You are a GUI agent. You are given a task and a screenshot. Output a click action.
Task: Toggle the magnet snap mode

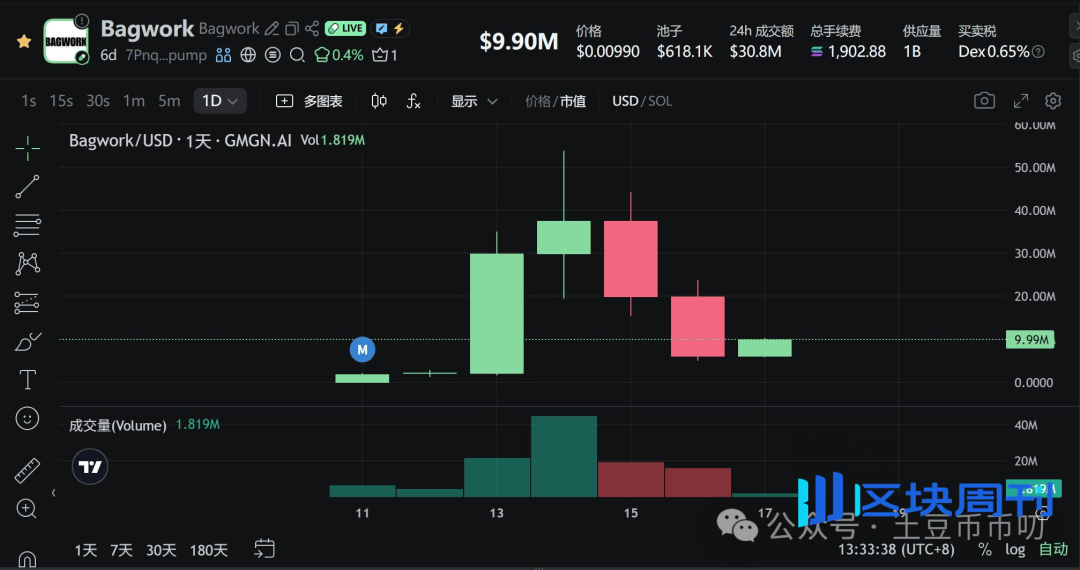pyautogui.click(x=27, y=558)
